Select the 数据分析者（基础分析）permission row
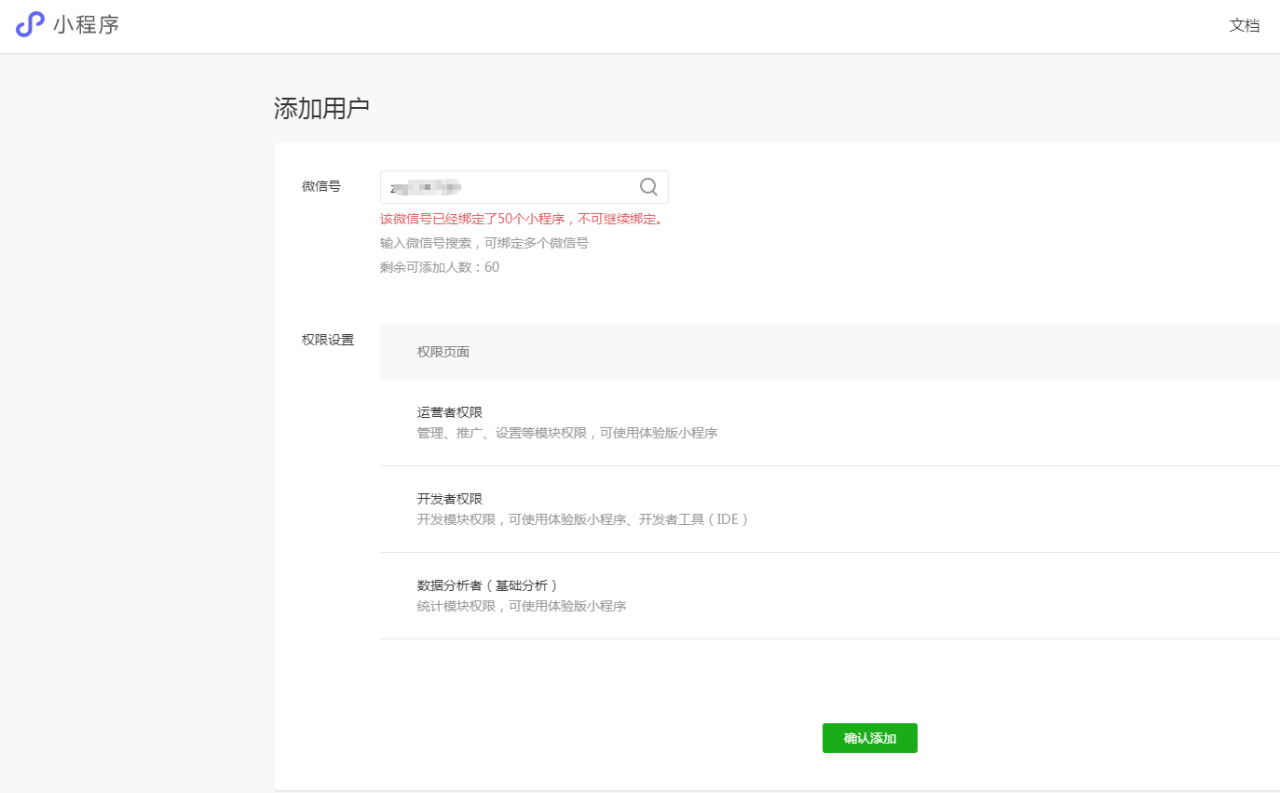This screenshot has width=1280, height=793. click(x=477, y=584)
